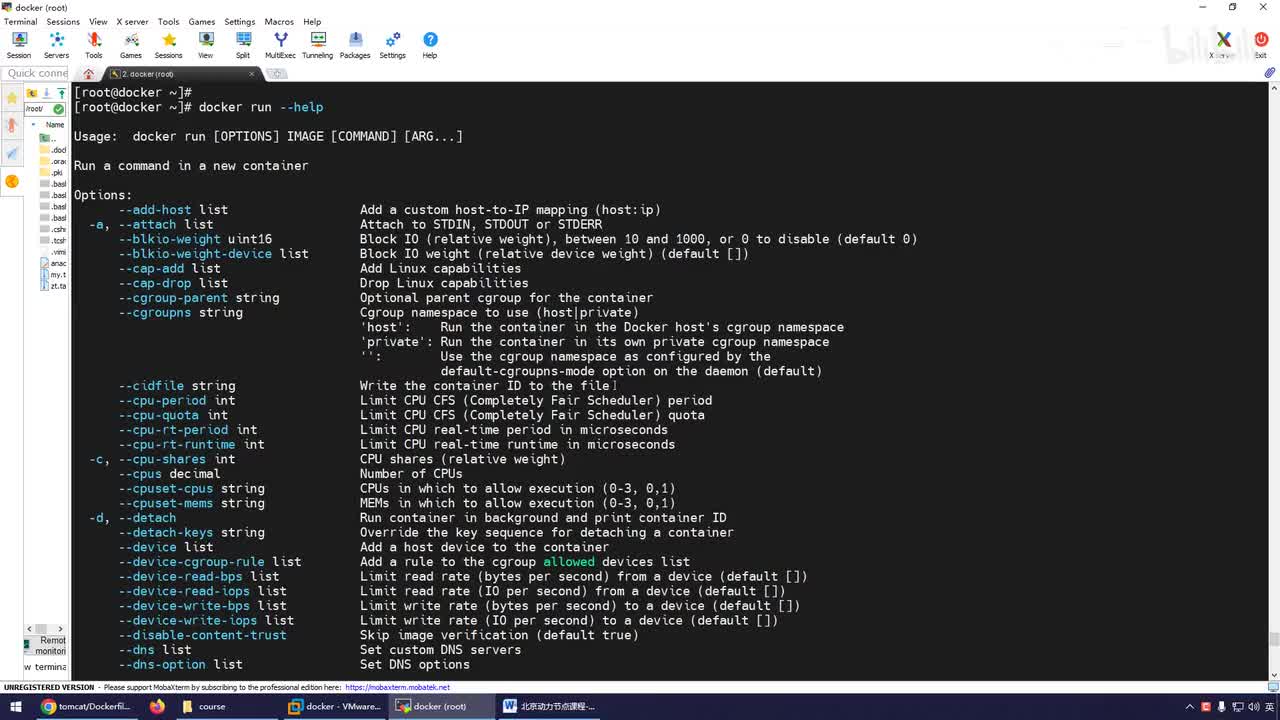Select the my.t file in file list
1280x720 pixels.
coord(52,275)
